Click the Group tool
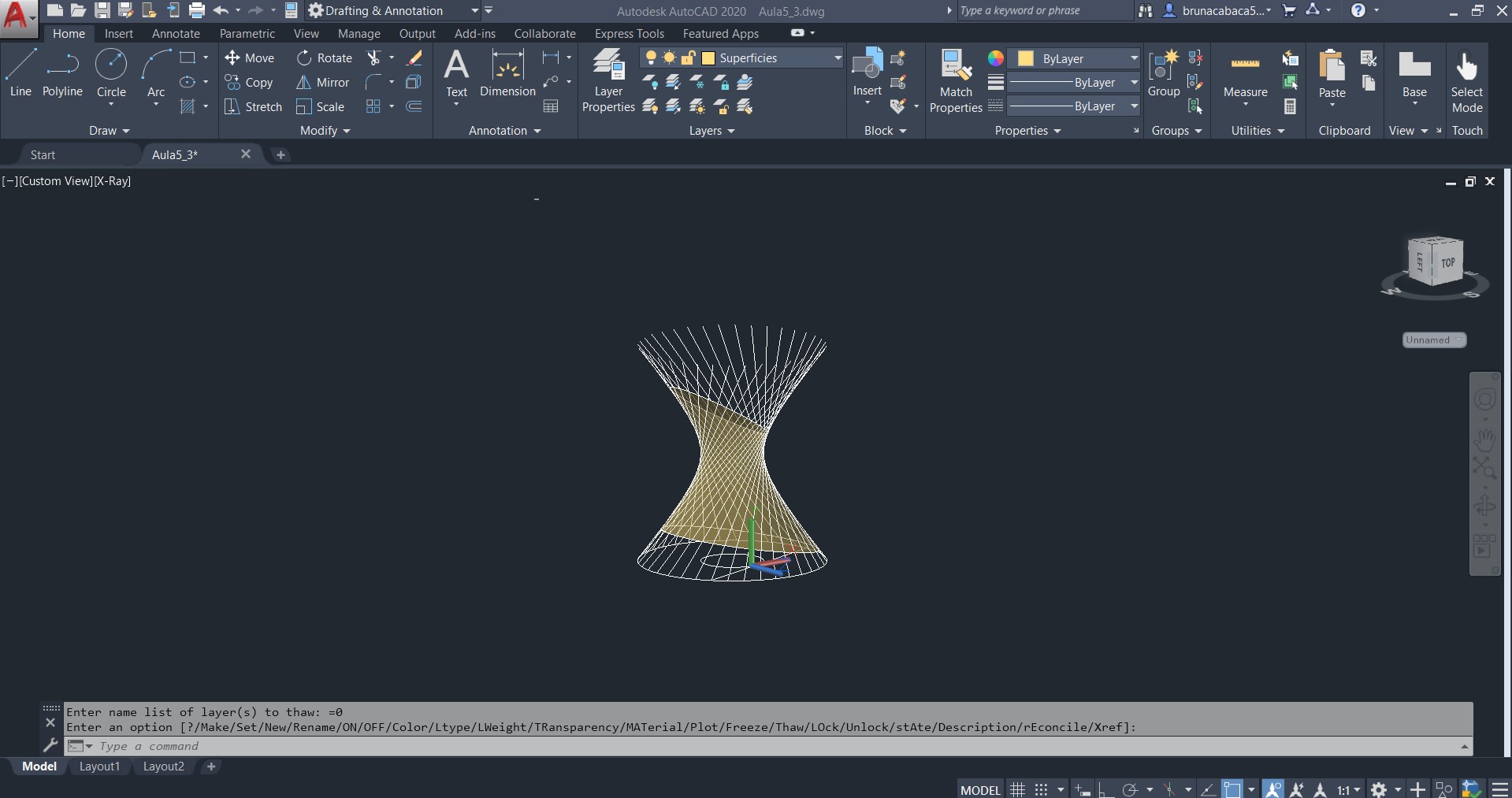 point(1164,73)
